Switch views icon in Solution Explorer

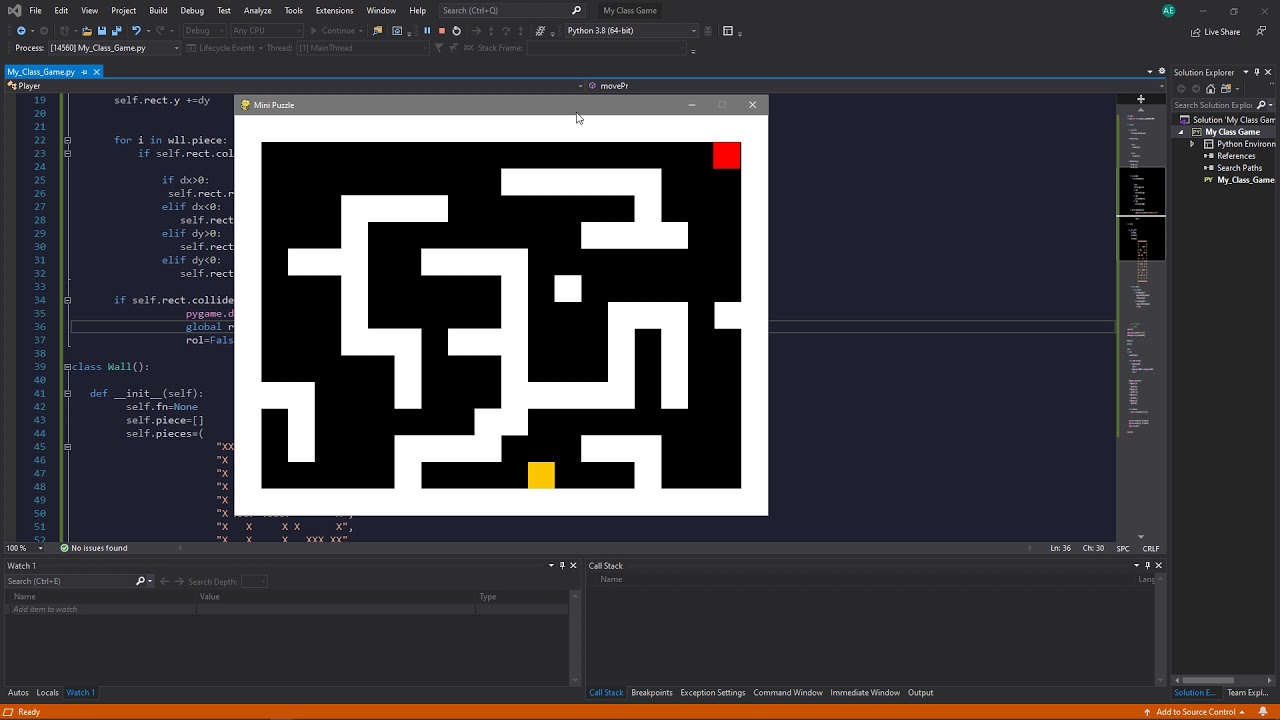coord(1225,88)
